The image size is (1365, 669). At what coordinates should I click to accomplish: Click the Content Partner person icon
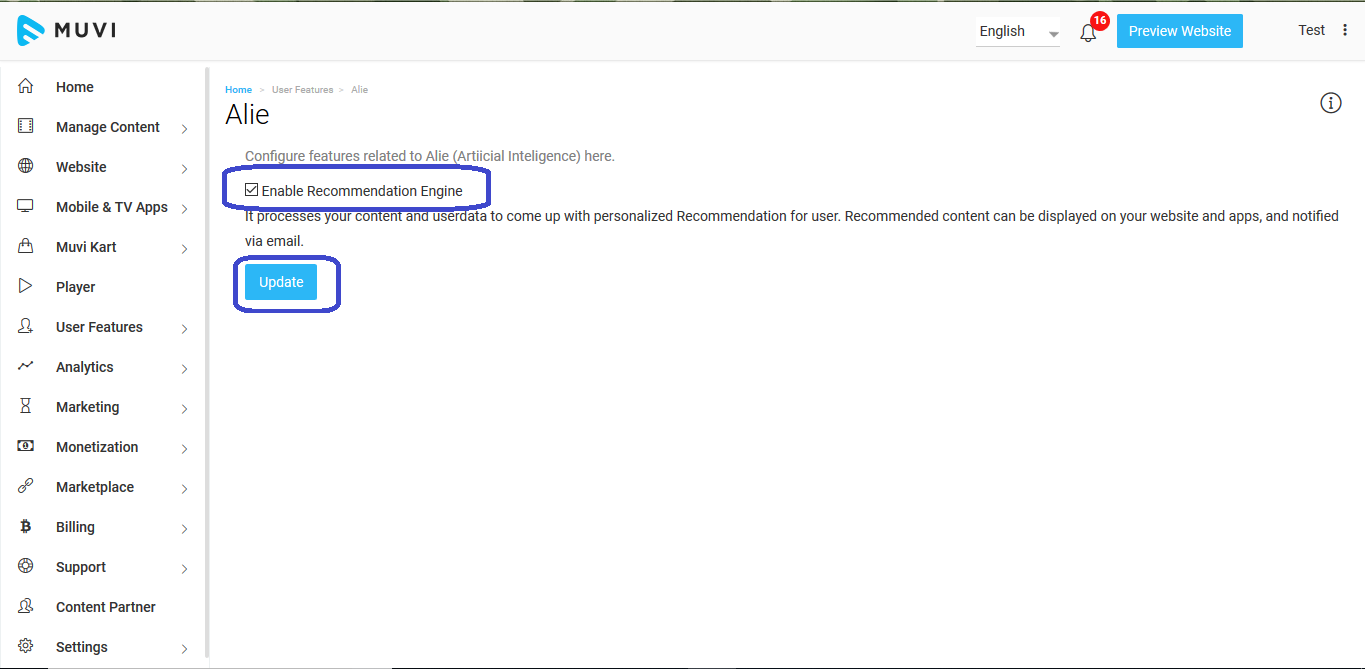[x=26, y=606]
